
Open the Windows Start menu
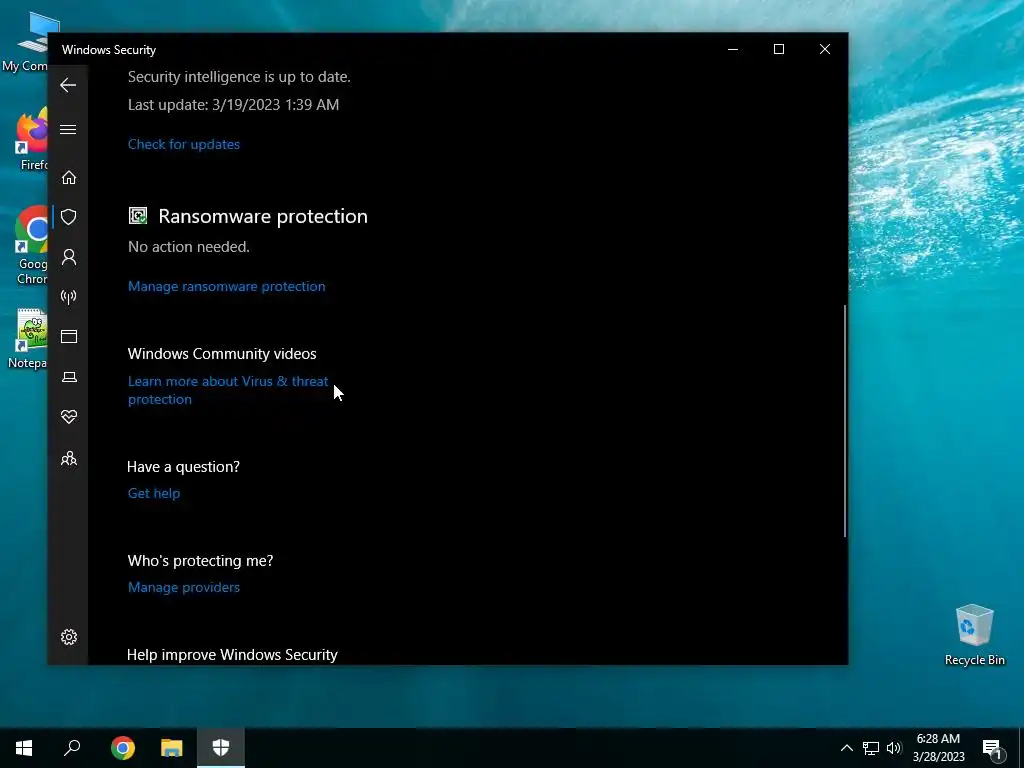click(x=24, y=748)
